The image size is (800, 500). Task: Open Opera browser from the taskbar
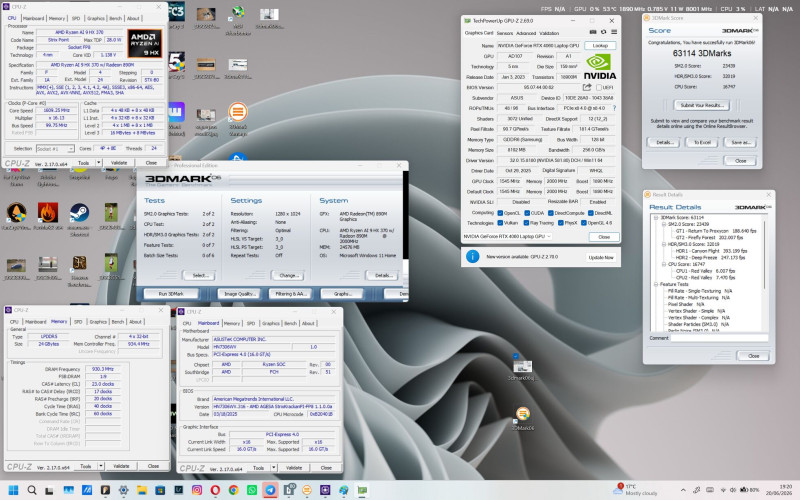pyautogui.click(x=215, y=490)
